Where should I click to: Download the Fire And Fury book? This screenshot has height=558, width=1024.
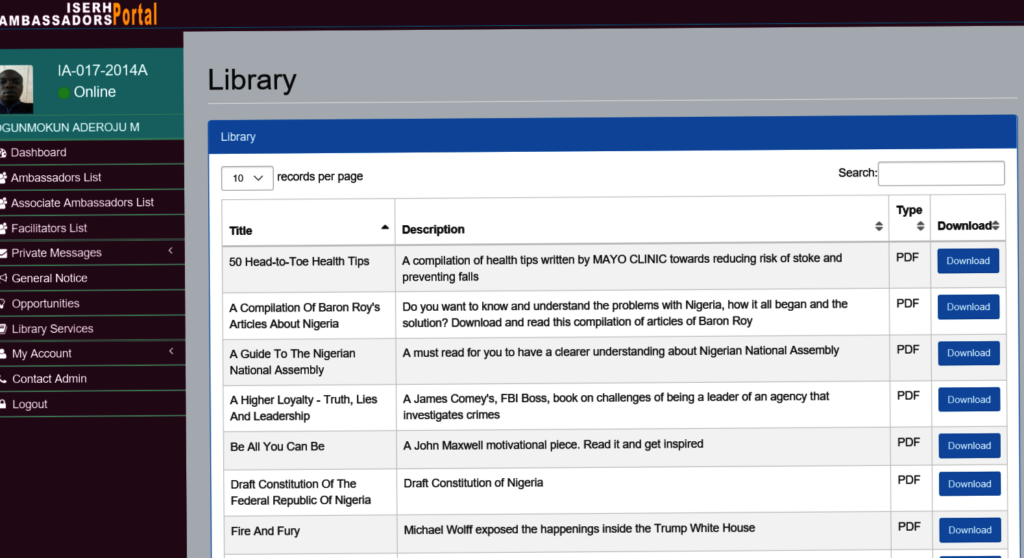tap(968, 530)
